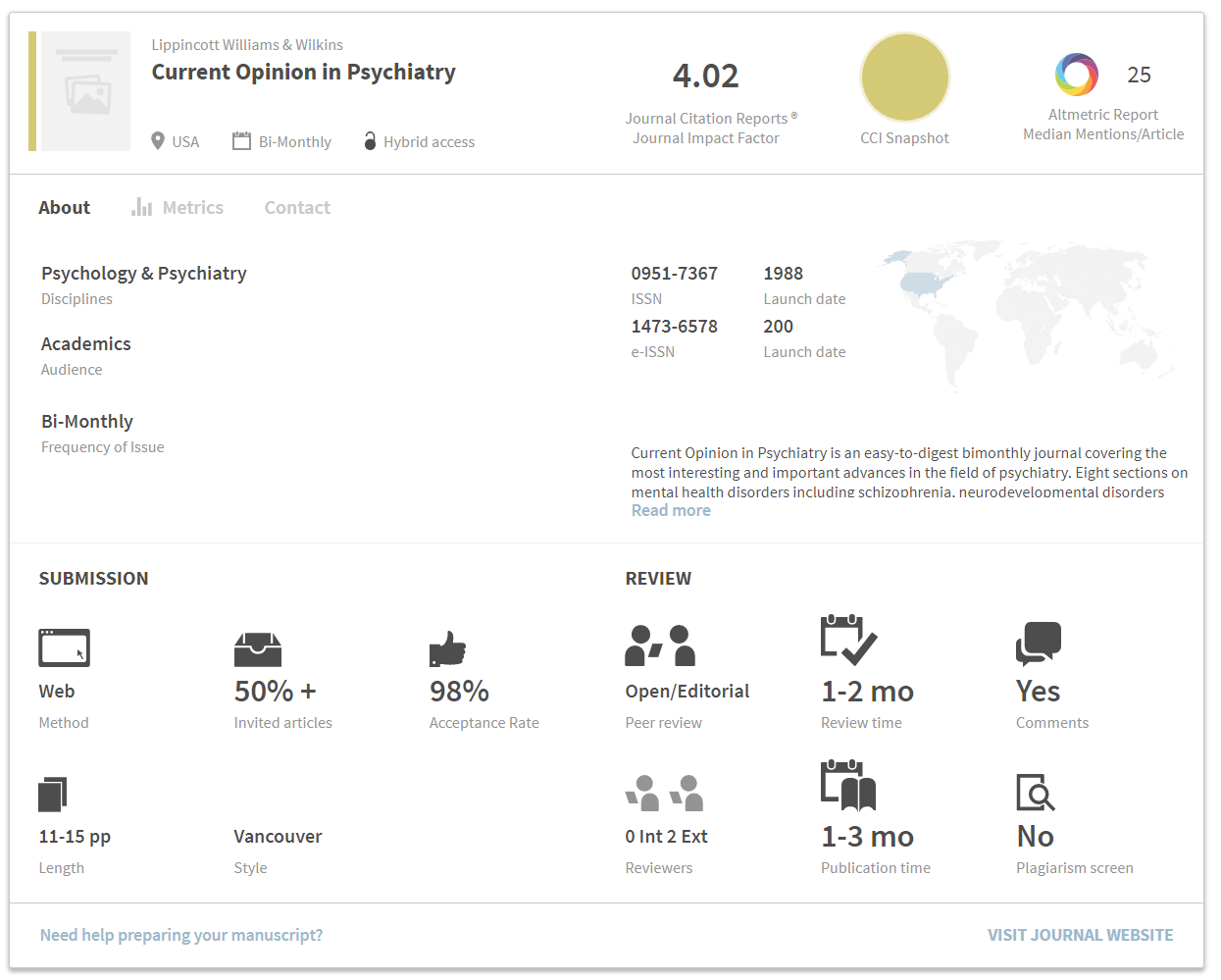Click the world map graphic
The height and width of the screenshot is (980, 1221).
pyautogui.click(x=1027, y=316)
